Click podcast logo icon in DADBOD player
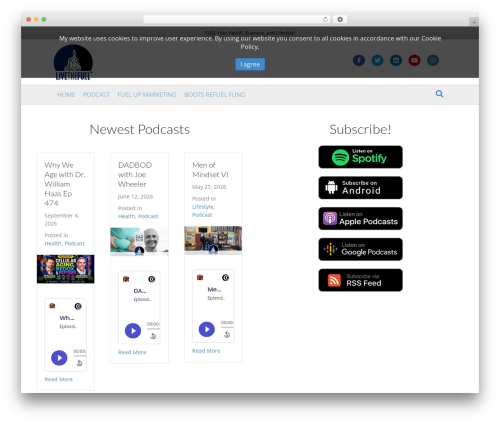The height and width of the screenshot is (423, 500). 126,279
